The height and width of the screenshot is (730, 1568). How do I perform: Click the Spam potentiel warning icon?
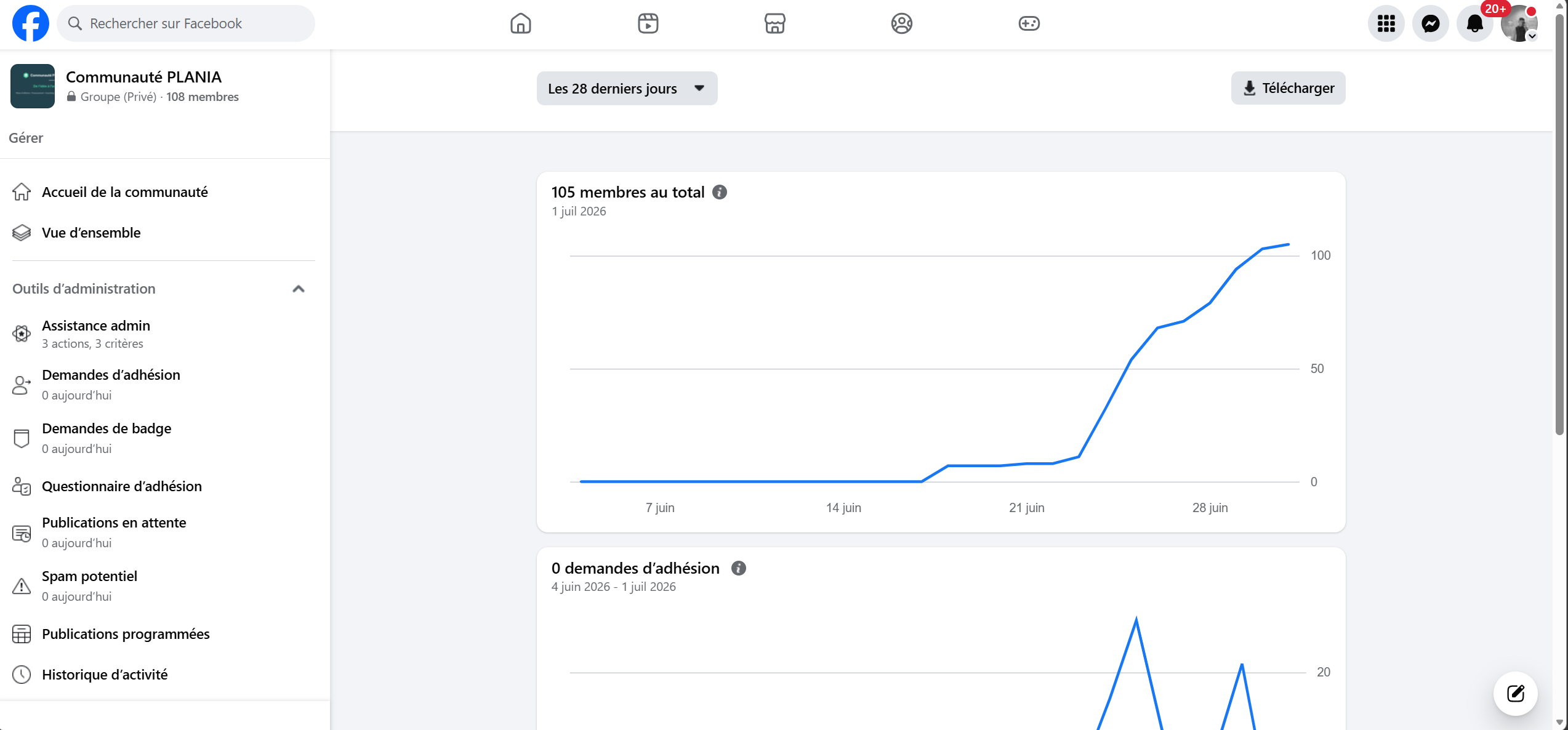click(22, 586)
